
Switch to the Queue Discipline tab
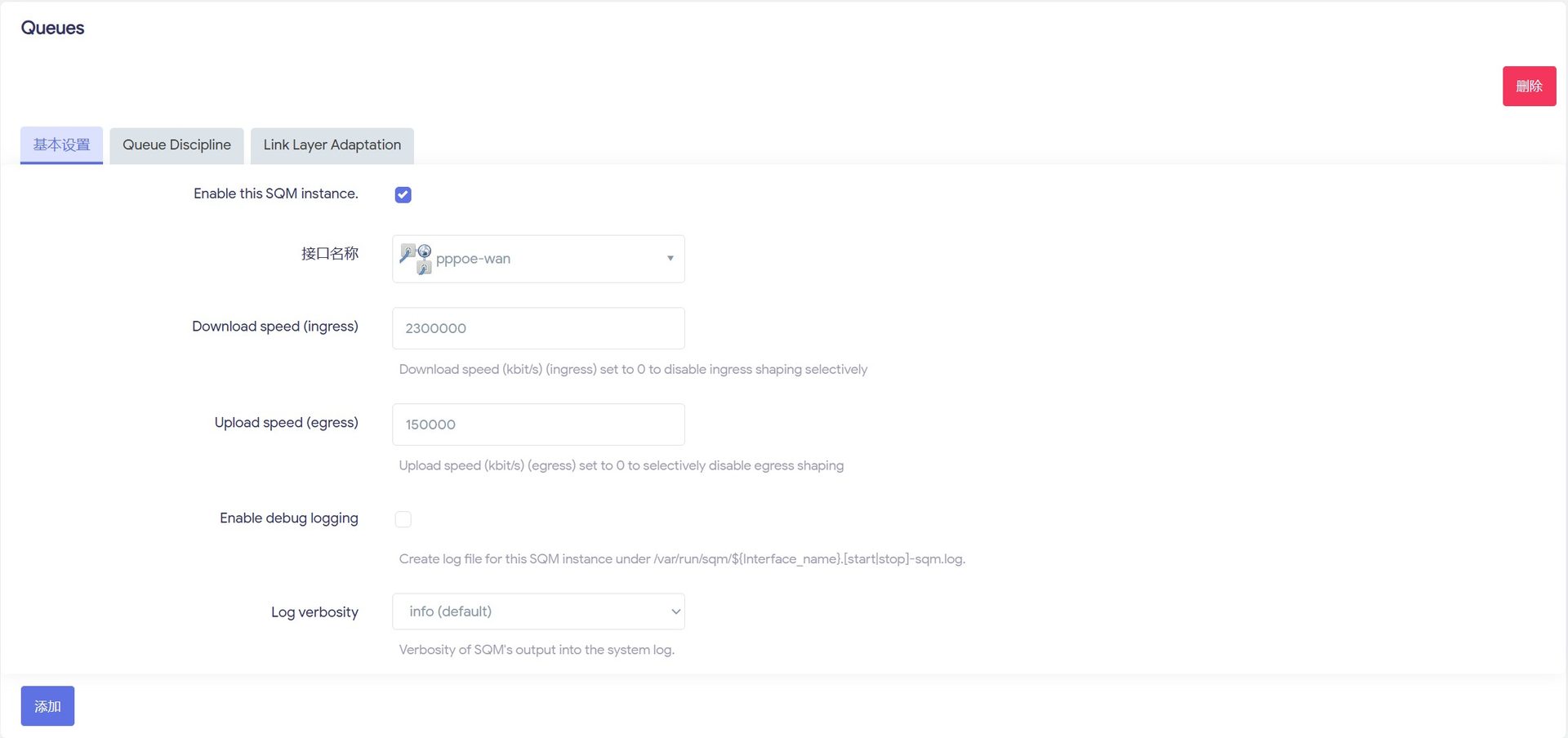(176, 145)
